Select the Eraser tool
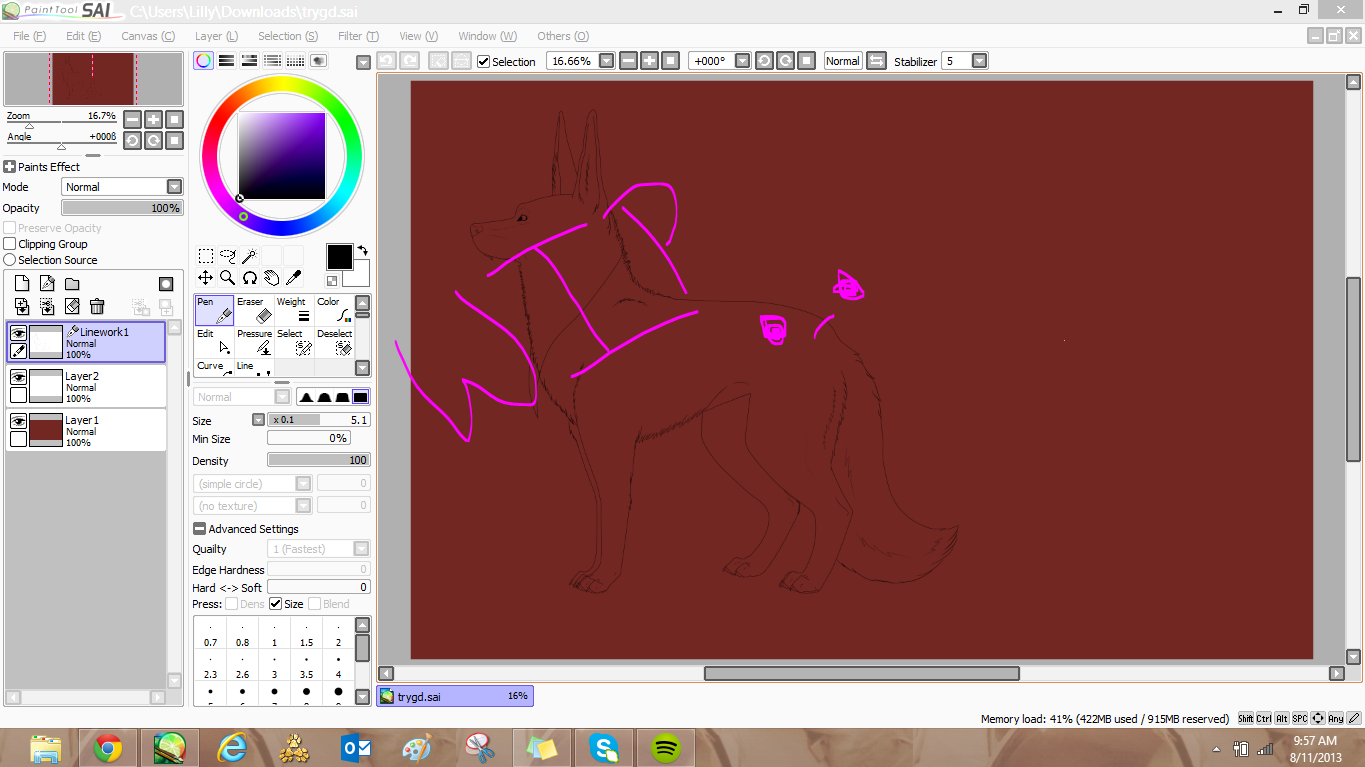 click(x=254, y=310)
